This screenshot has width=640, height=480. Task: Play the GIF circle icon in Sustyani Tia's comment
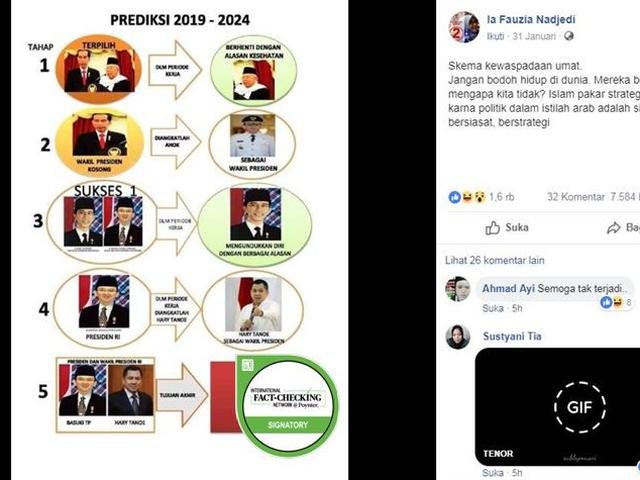tap(580, 407)
